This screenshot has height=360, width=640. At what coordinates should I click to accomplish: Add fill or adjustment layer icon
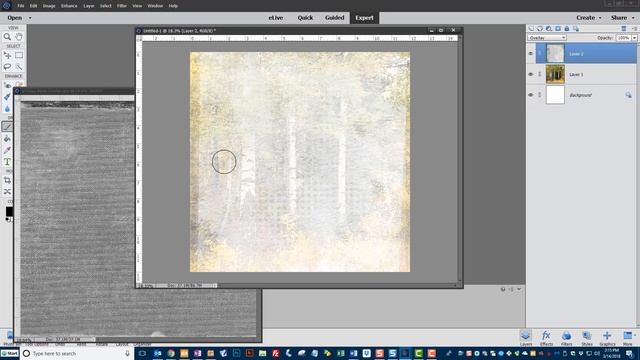click(x=549, y=29)
